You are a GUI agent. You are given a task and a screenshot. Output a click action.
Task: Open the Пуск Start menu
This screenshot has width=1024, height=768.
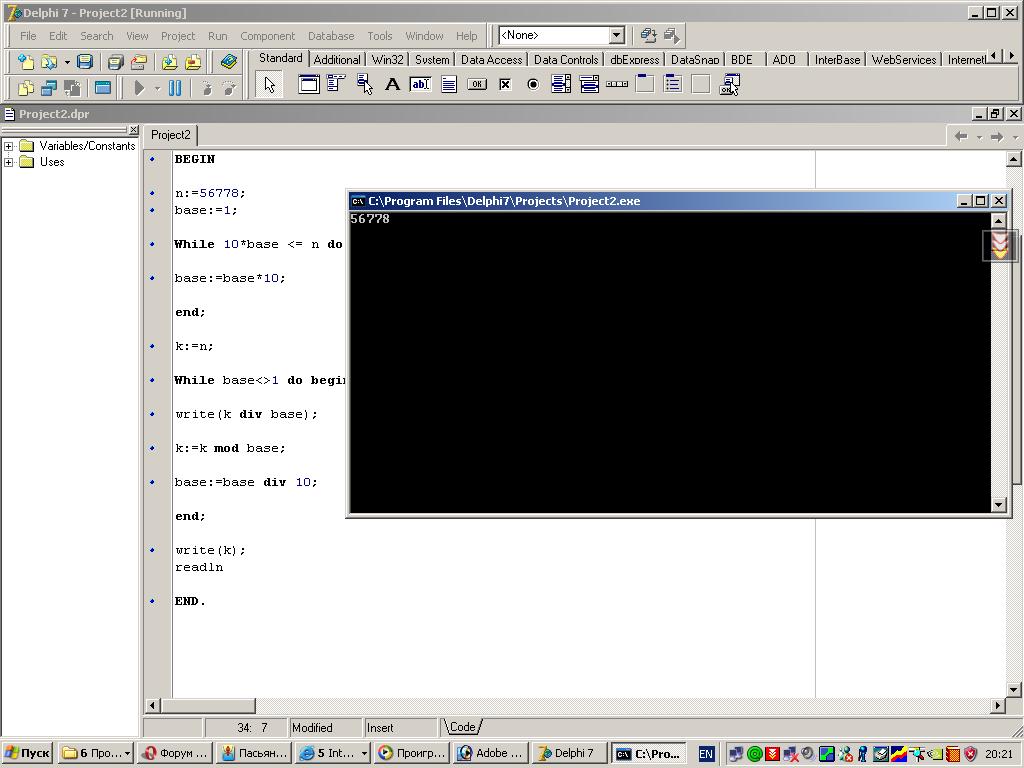27,753
